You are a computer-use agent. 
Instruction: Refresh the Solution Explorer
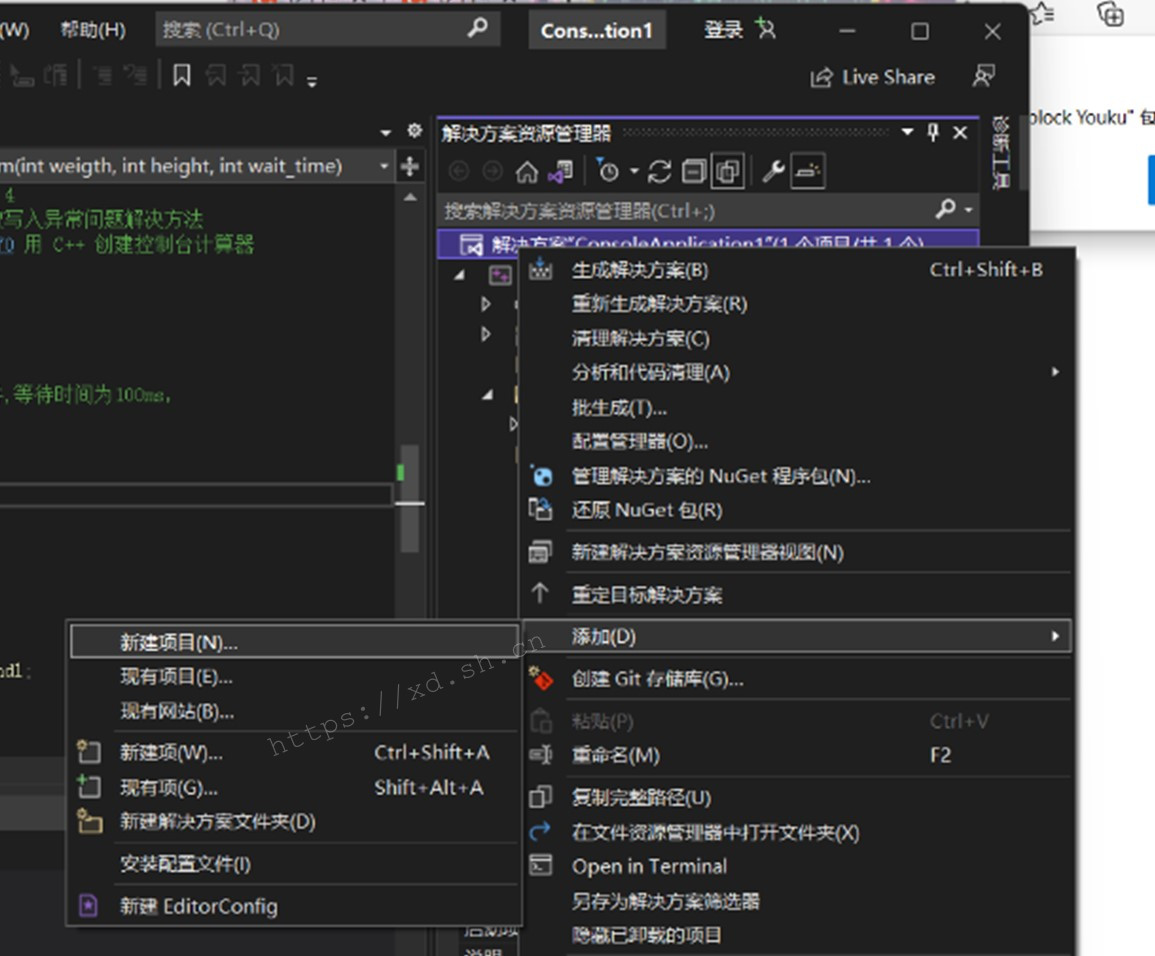pos(660,172)
